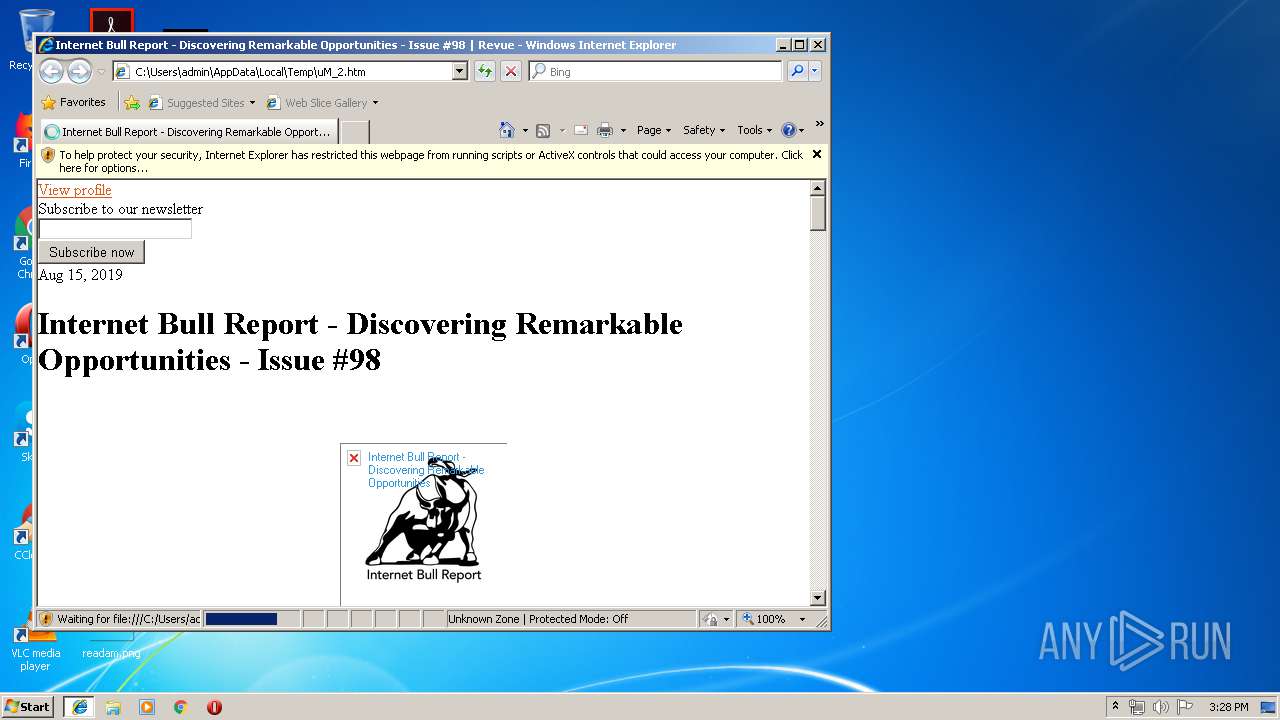Open the recent pages dropdown arrow

(x=101, y=72)
